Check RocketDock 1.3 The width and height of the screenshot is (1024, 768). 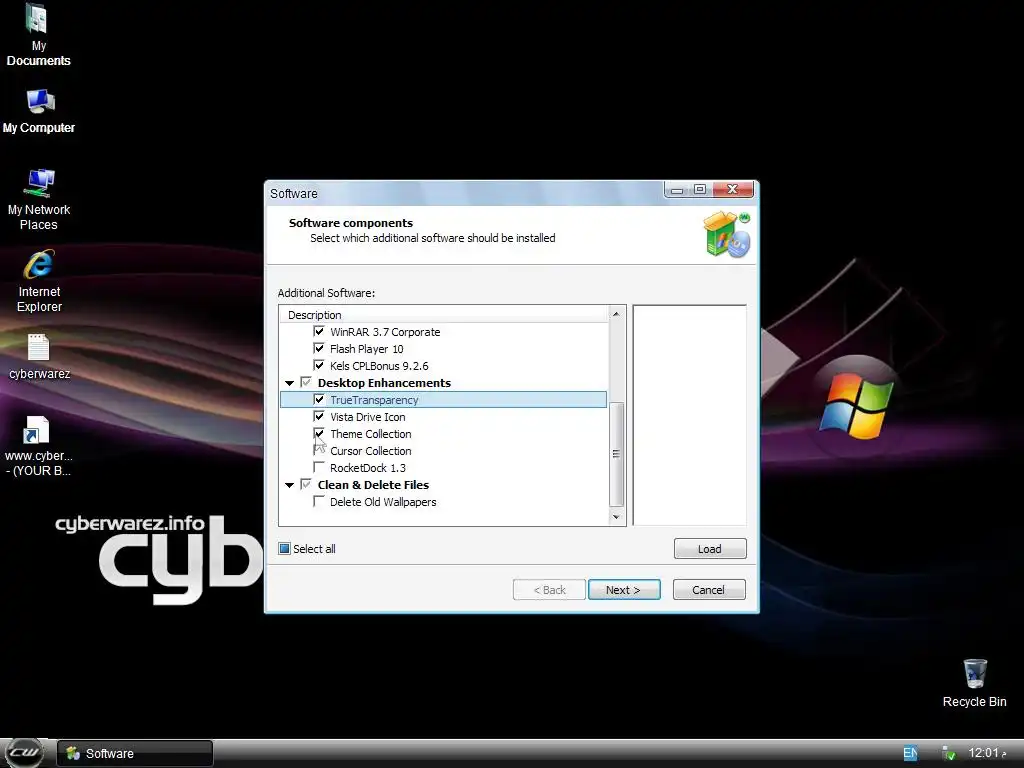319,467
